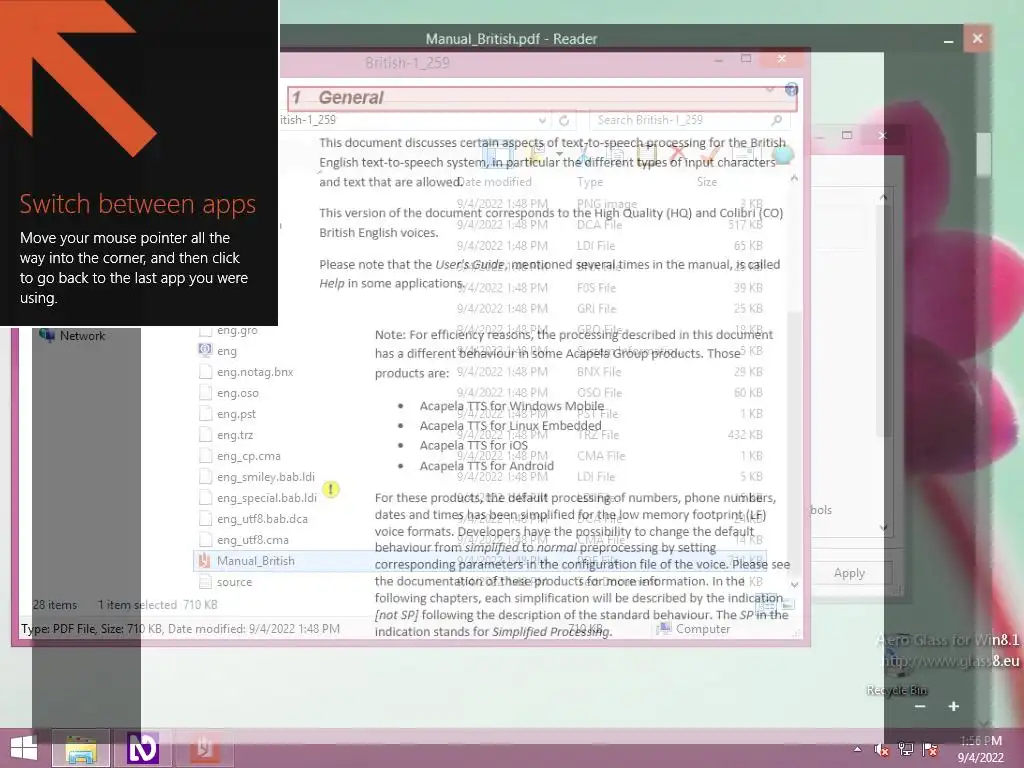Select the eng.notag.bnx file

[x=255, y=372]
